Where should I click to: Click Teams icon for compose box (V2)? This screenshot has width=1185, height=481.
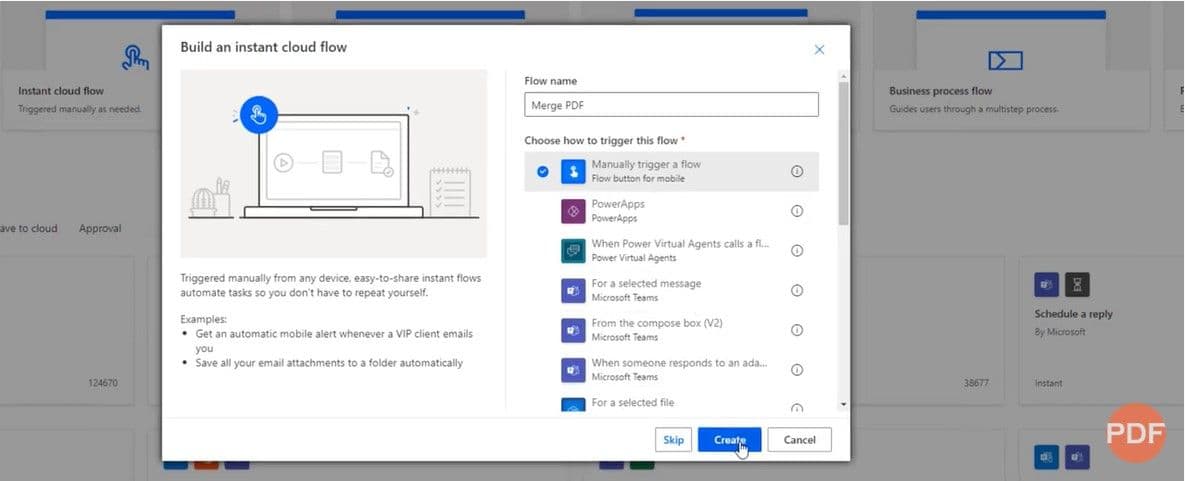(573, 330)
